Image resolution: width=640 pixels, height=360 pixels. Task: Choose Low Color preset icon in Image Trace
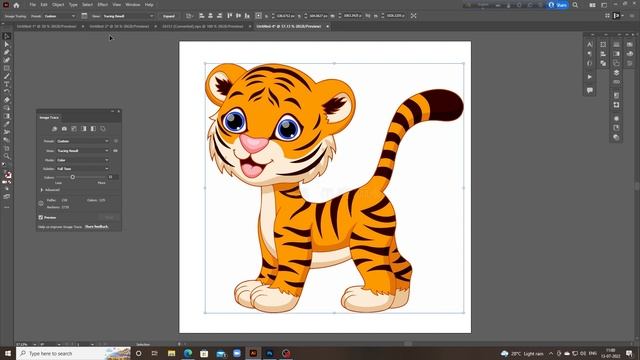coord(74,129)
